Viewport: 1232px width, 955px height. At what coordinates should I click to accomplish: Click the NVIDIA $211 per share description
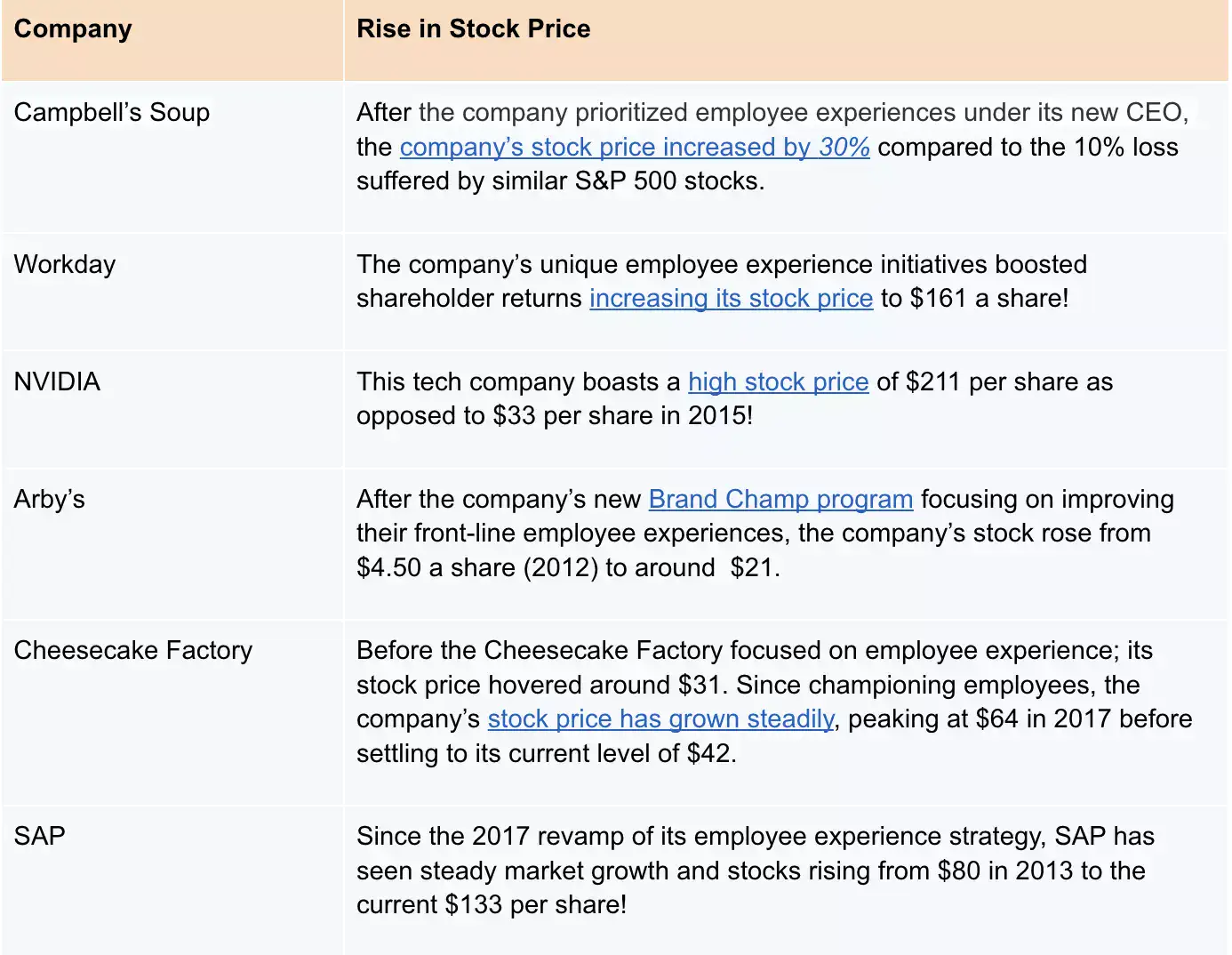[x=735, y=398]
